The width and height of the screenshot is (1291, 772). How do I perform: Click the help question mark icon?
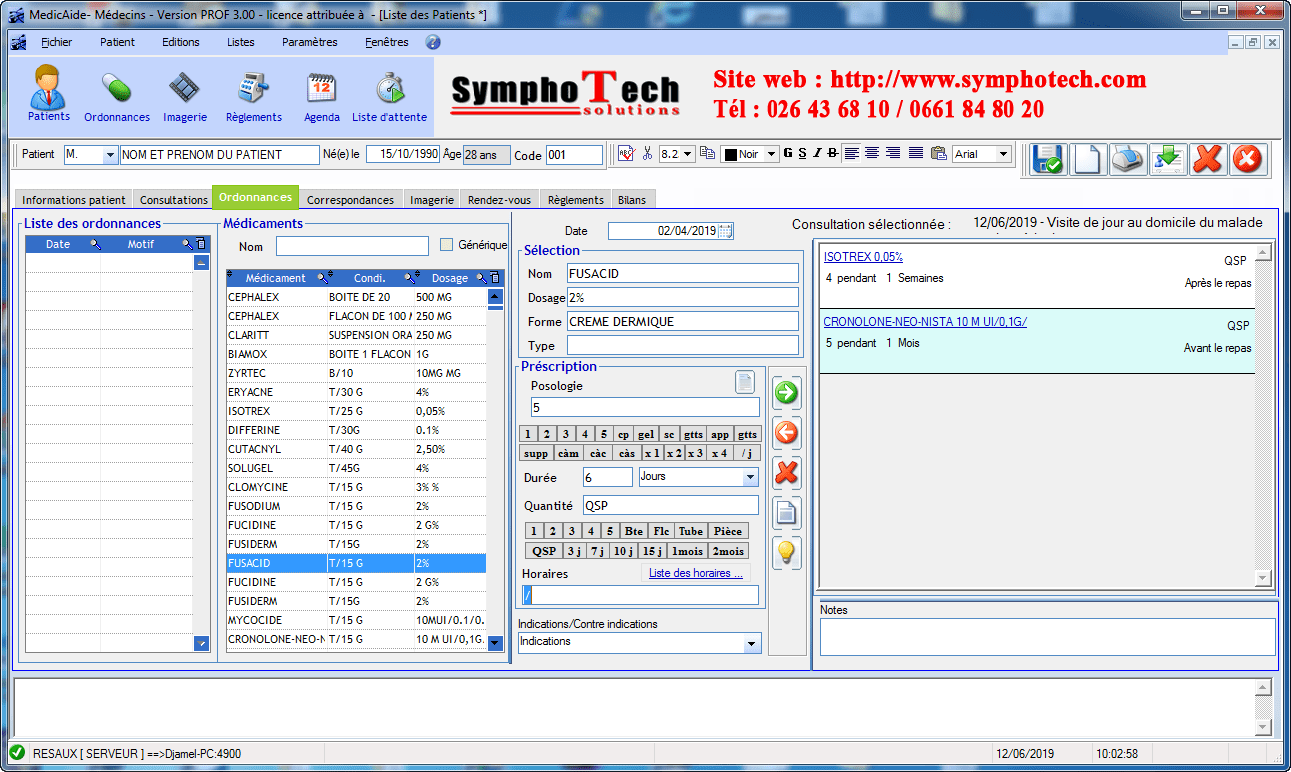coord(433,42)
